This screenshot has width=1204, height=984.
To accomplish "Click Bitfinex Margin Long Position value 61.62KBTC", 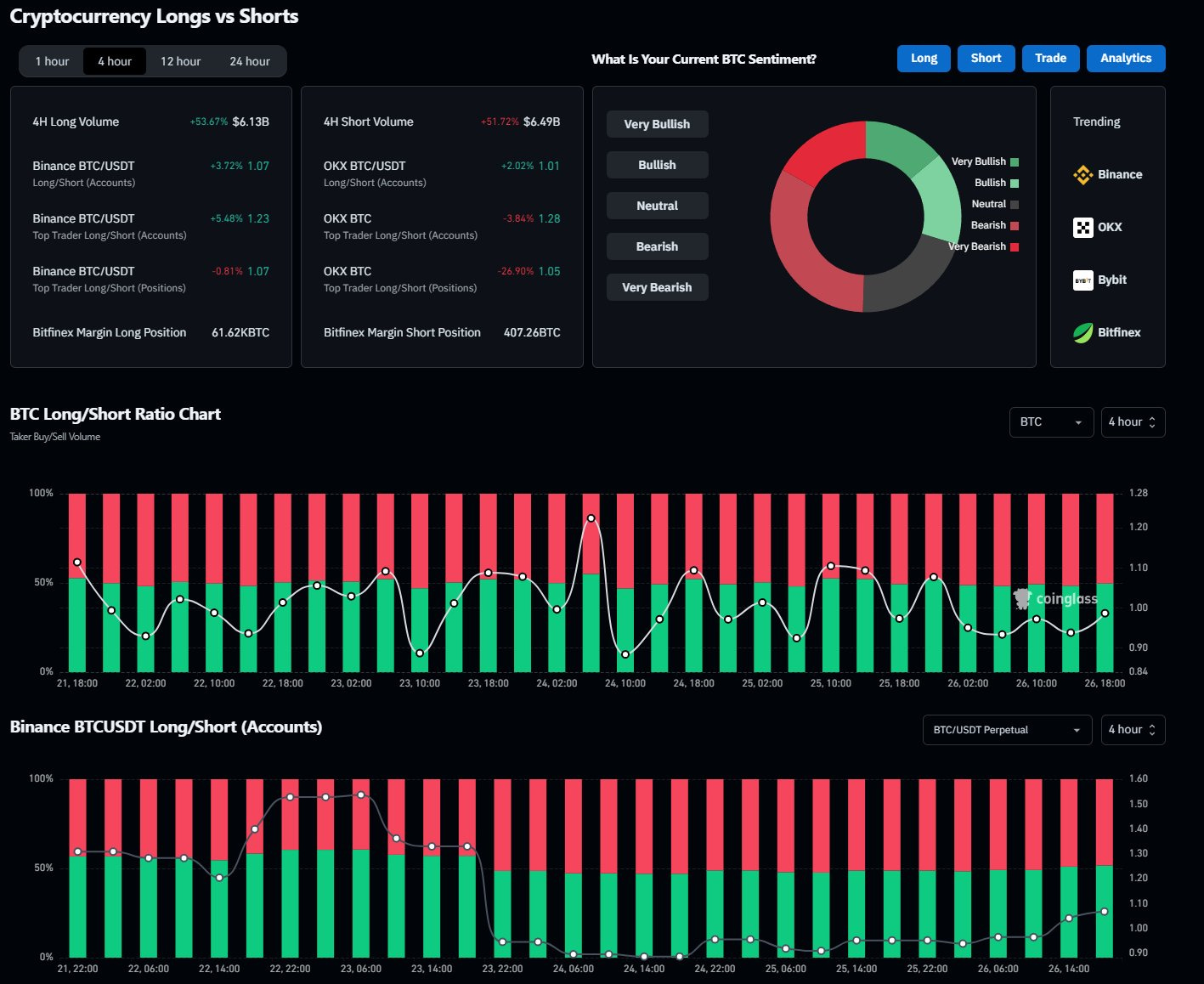I will 240,333.
